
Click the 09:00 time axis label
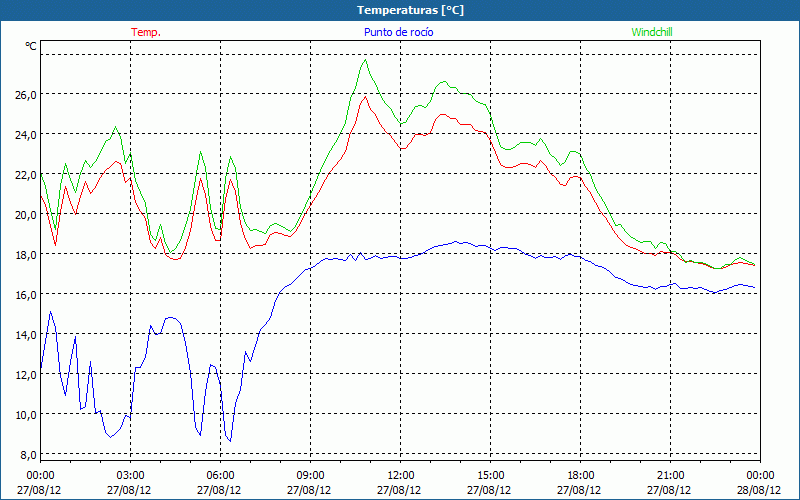(310, 476)
